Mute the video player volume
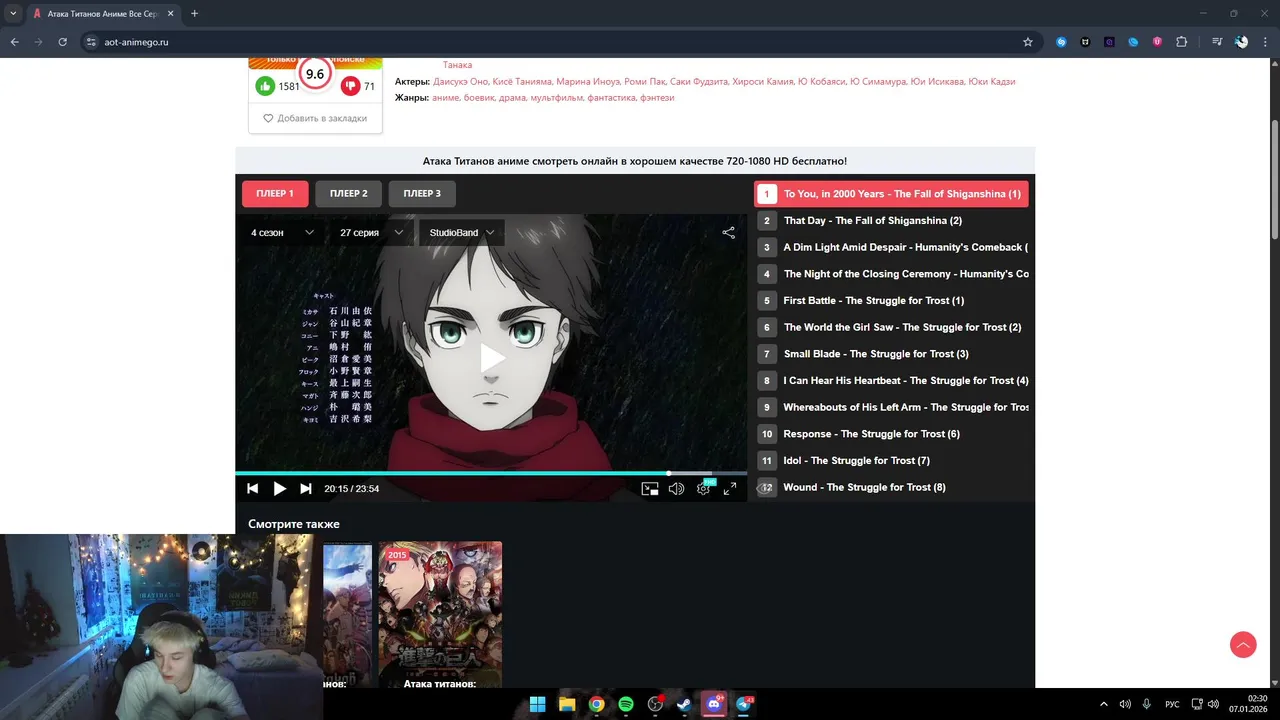This screenshot has height=720, width=1280. click(x=676, y=489)
